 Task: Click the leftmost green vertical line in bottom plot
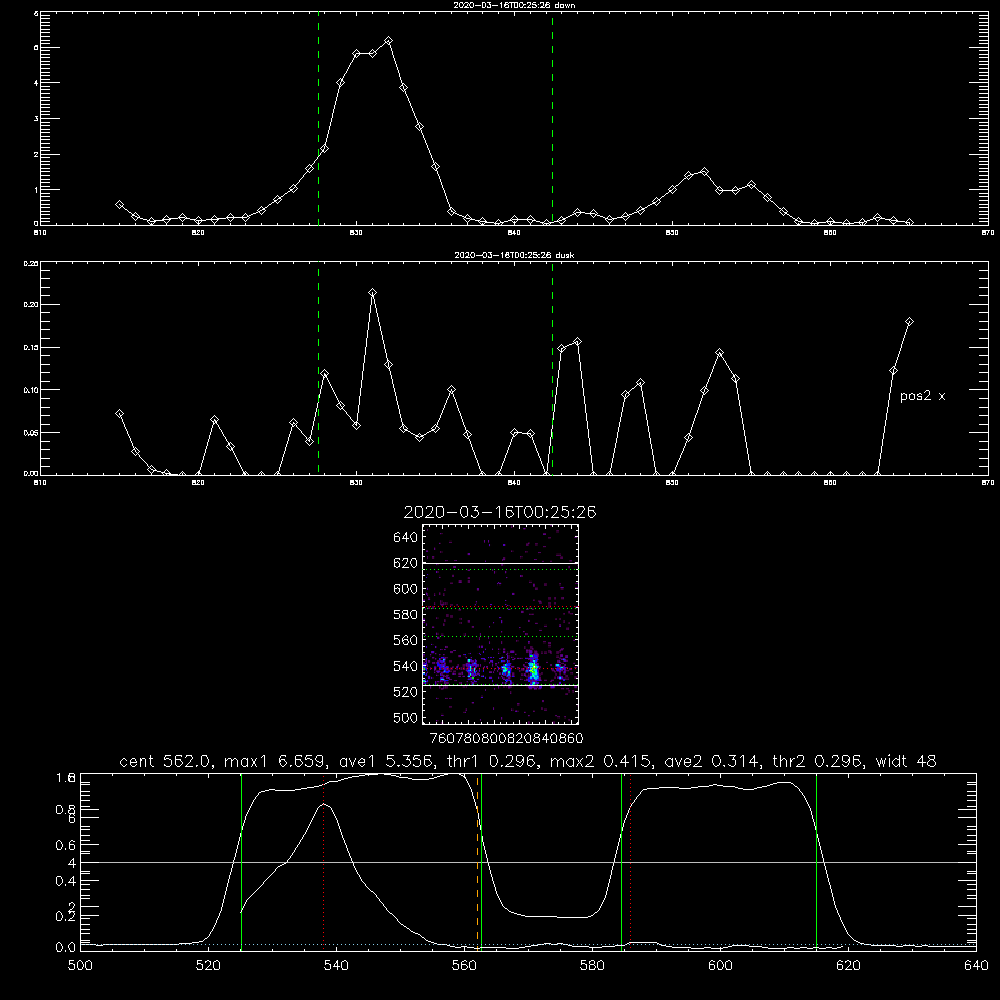241,862
